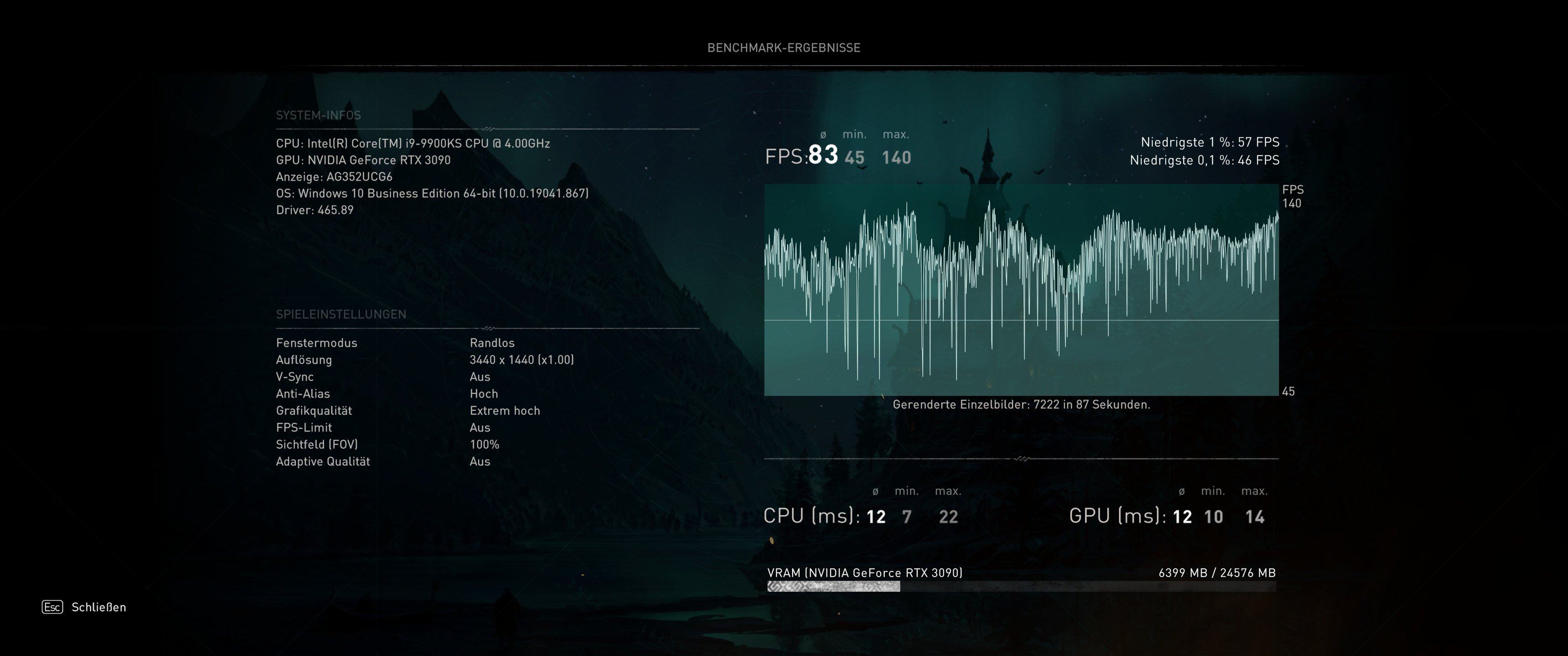Click the GPU: NVIDIA GeForce RTX 3090 line
The width and height of the screenshot is (1568, 656).
tap(363, 160)
